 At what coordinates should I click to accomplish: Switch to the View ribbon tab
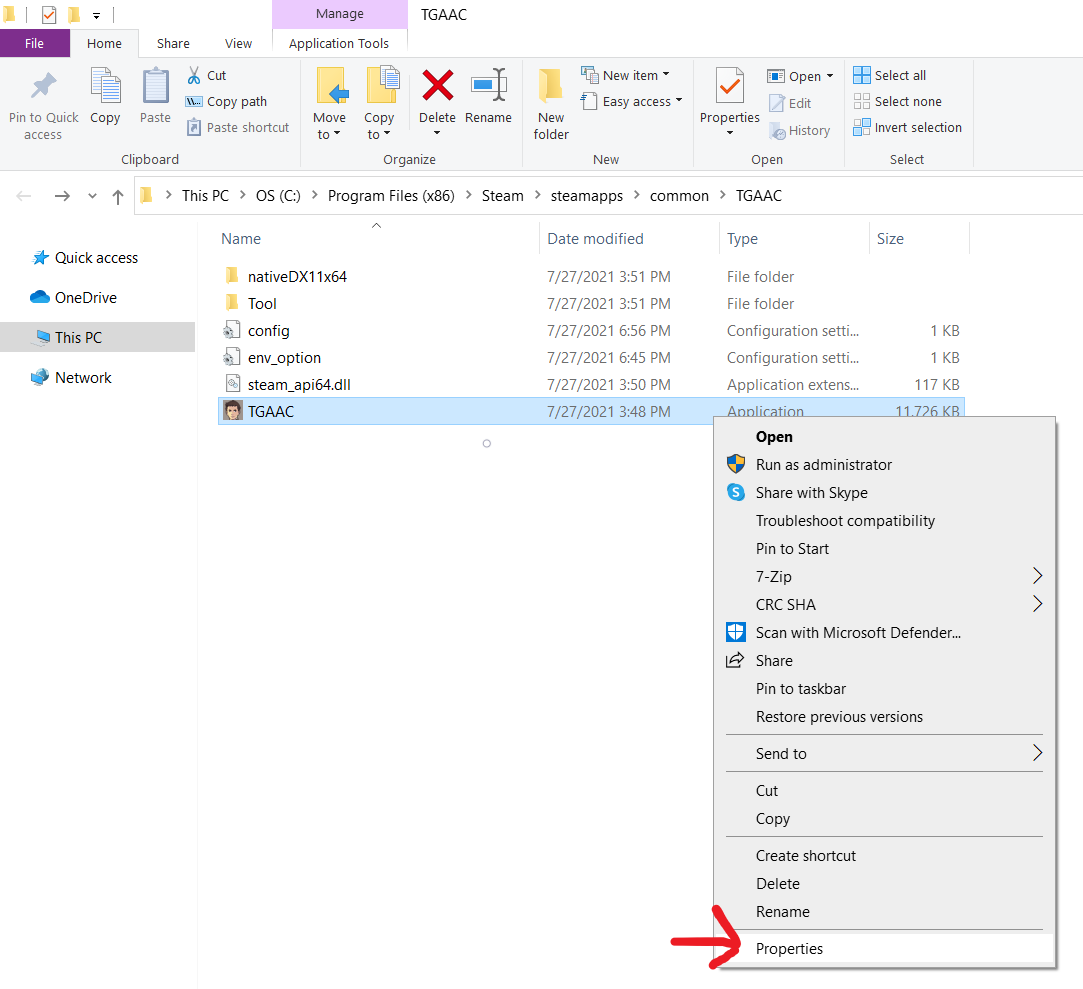pyautogui.click(x=238, y=43)
